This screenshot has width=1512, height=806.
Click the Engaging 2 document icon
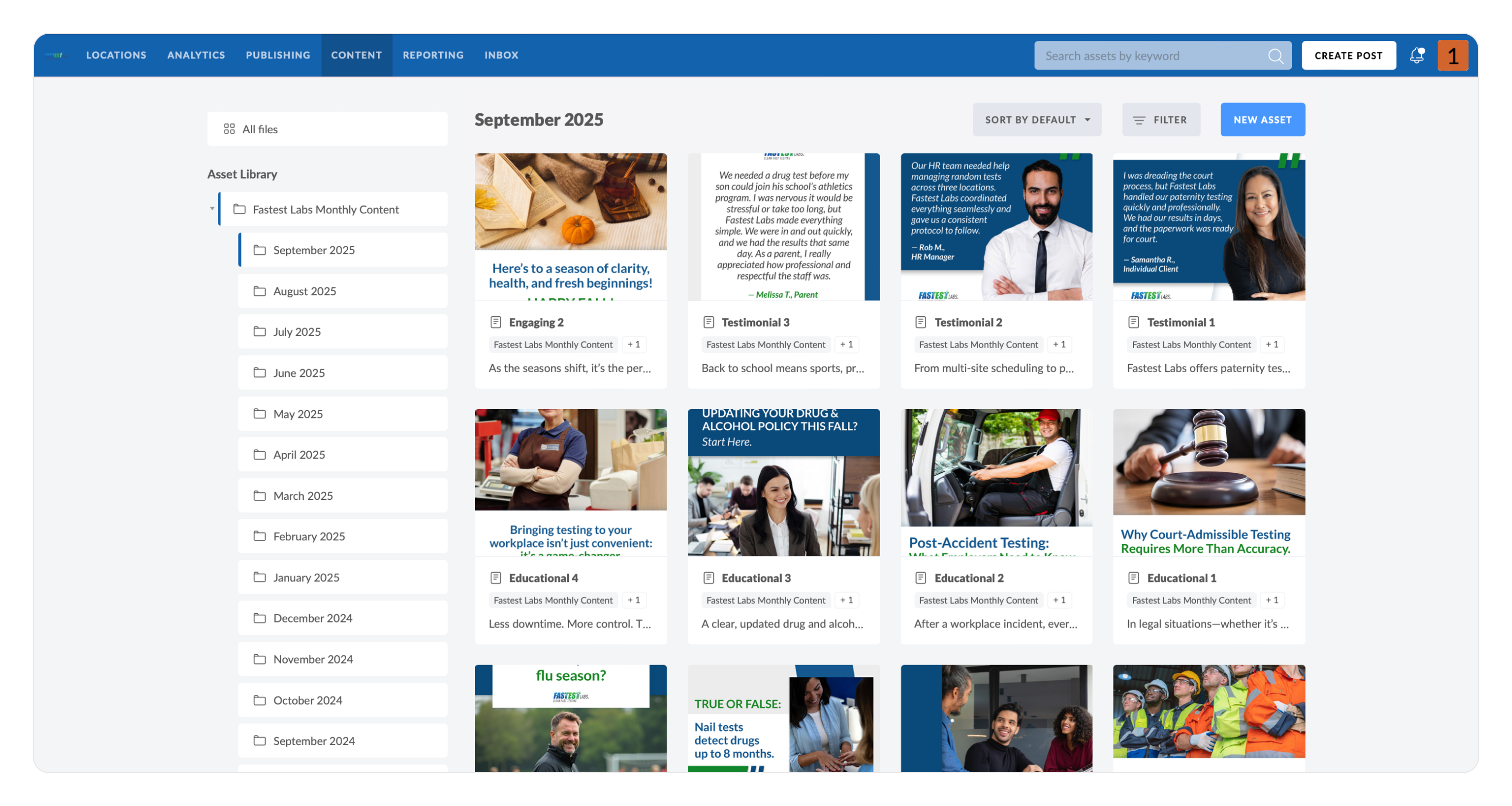click(x=495, y=322)
